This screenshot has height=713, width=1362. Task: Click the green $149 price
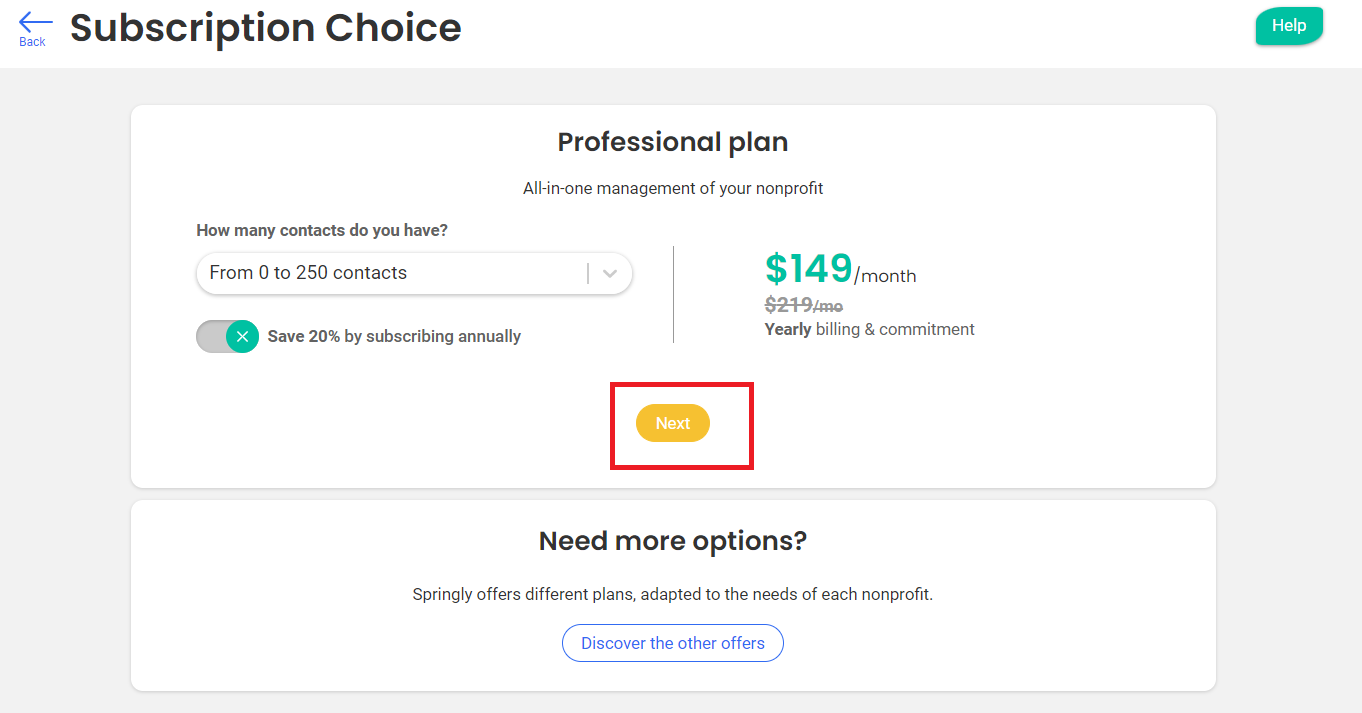[808, 269]
